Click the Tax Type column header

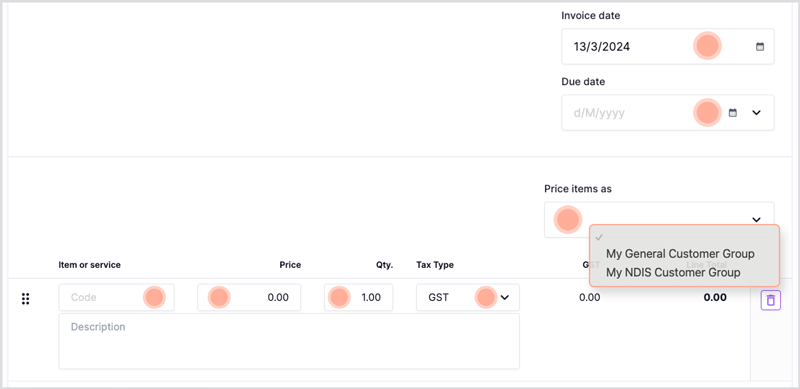(435, 264)
